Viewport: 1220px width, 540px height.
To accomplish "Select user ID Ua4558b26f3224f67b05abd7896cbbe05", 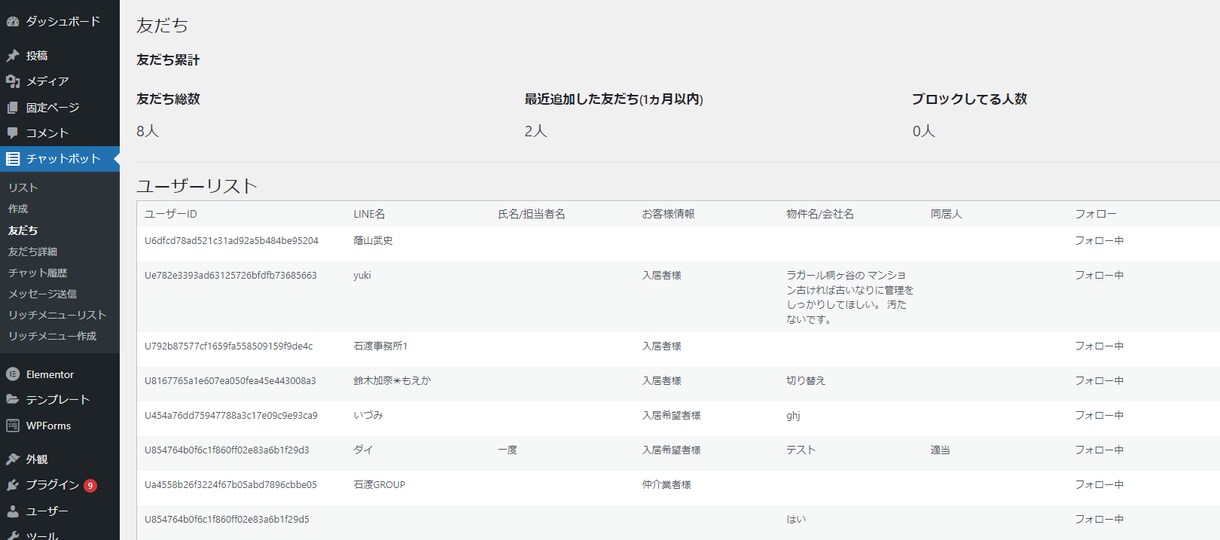I will tap(231, 485).
